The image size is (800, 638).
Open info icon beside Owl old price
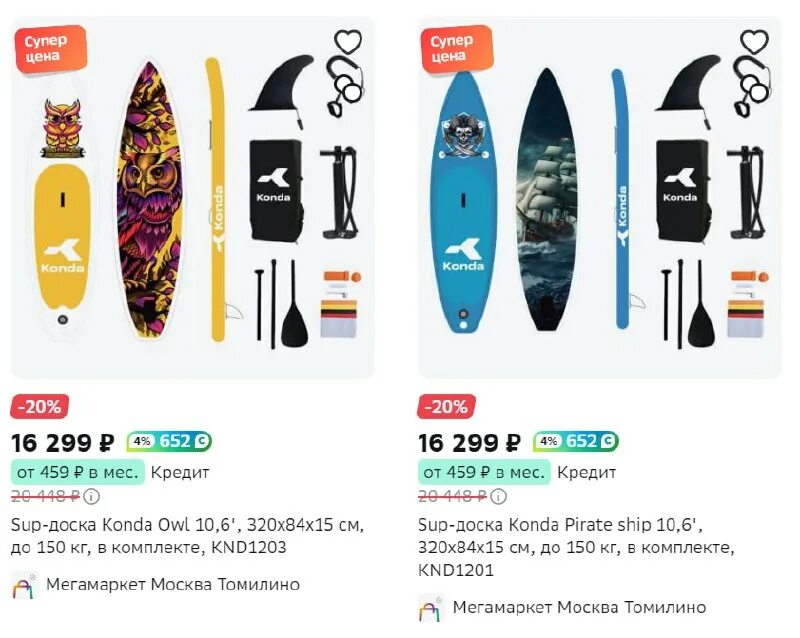click(91, 496)
